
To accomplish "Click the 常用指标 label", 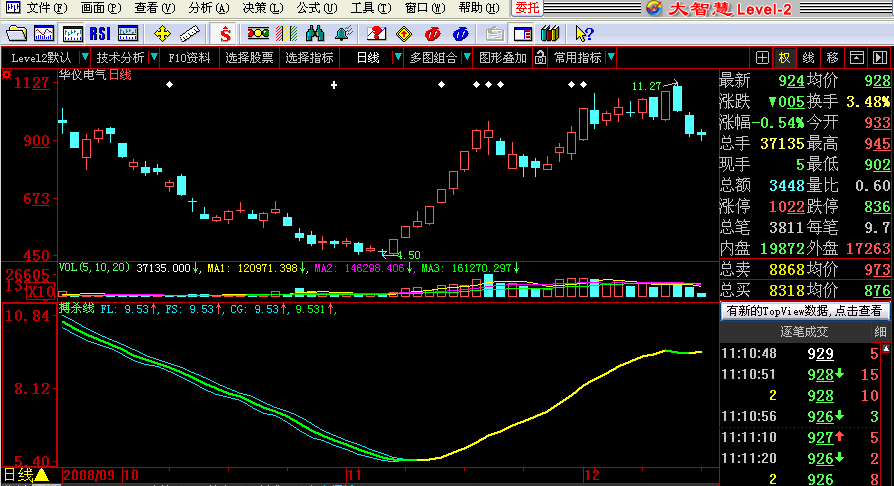I will (x=578, y=58).
